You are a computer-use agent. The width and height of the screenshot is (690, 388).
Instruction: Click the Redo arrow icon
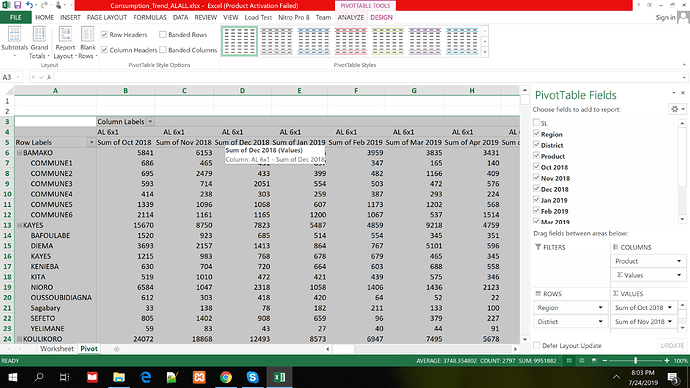(44, 5)
